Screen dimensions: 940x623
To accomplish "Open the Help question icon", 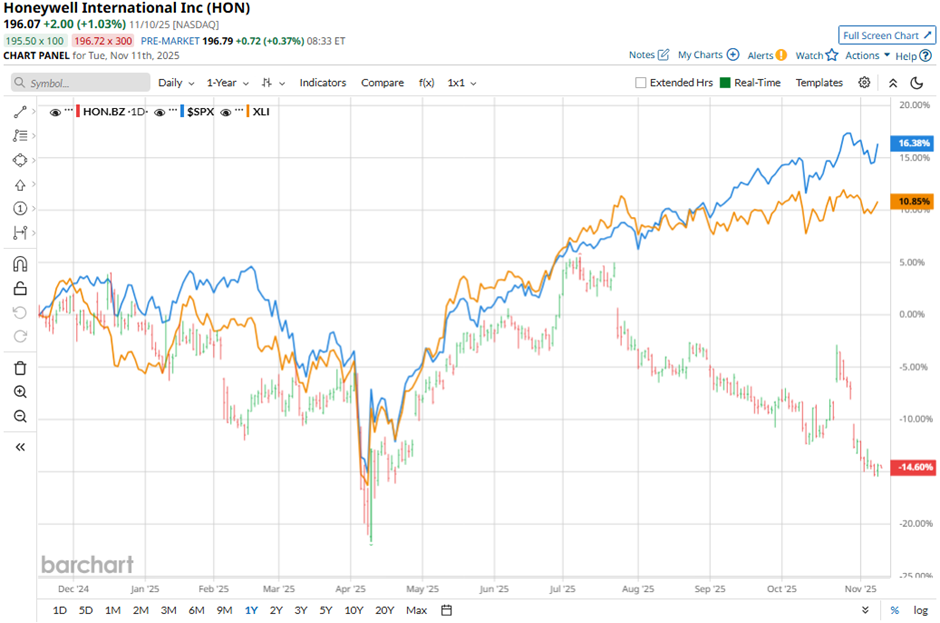I will 926,56.
